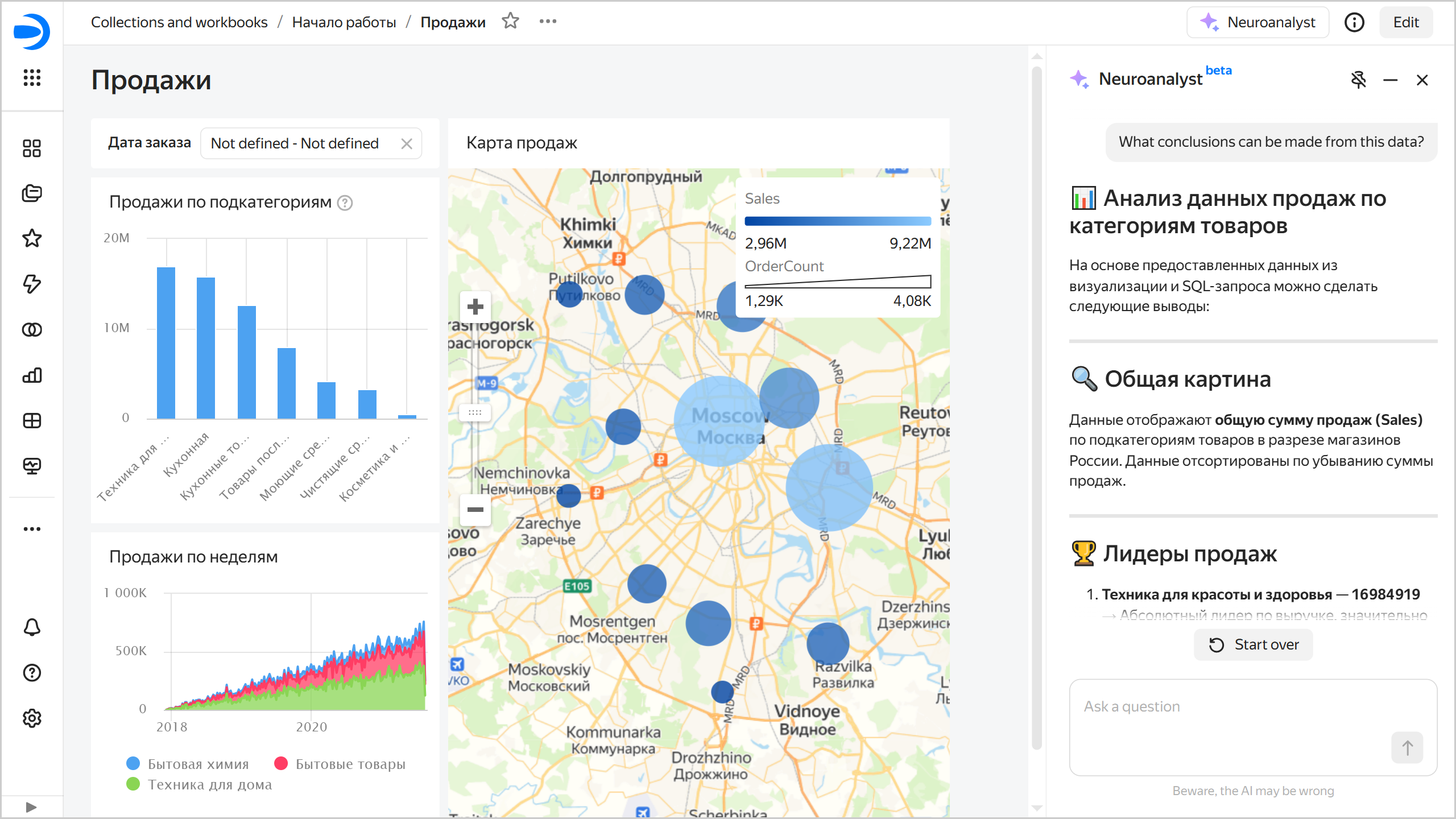Go to Начало работы breadcrumb
This screenshot has height=819, width=1456.
[344, 22]
